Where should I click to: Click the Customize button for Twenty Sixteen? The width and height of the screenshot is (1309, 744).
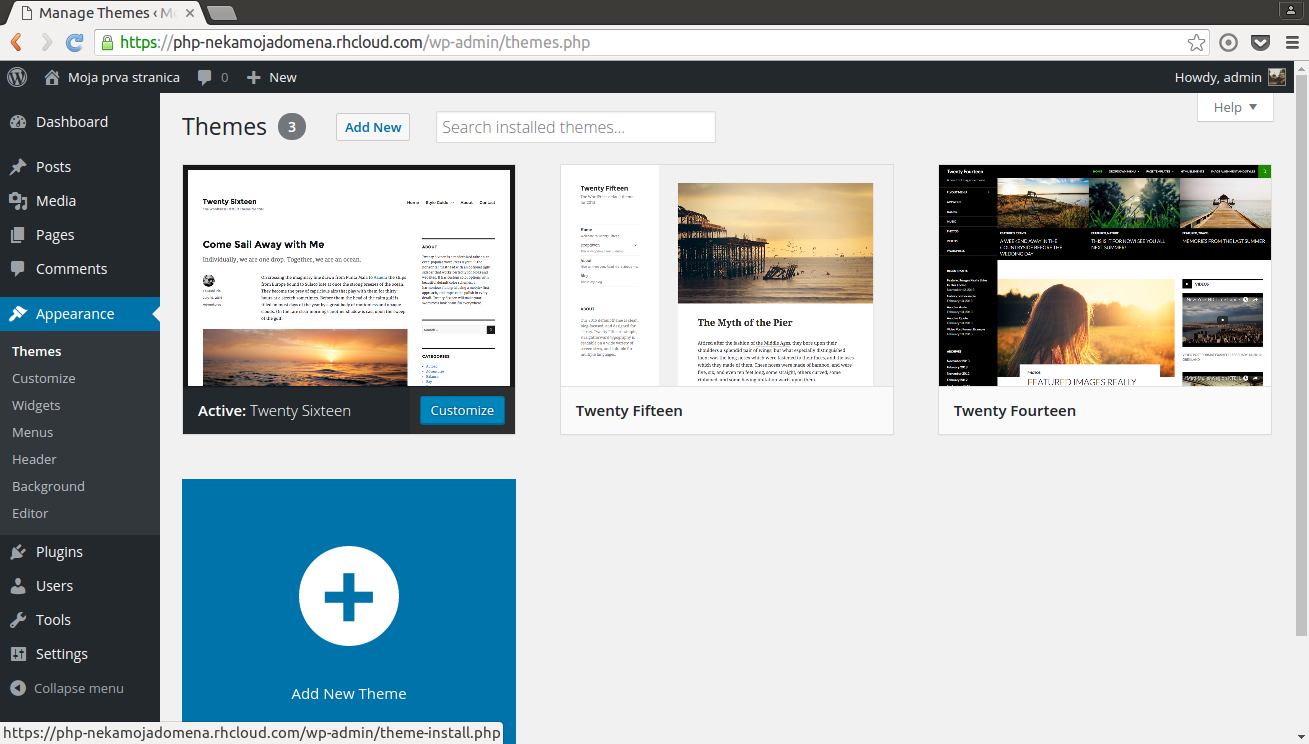click(462, 411)
